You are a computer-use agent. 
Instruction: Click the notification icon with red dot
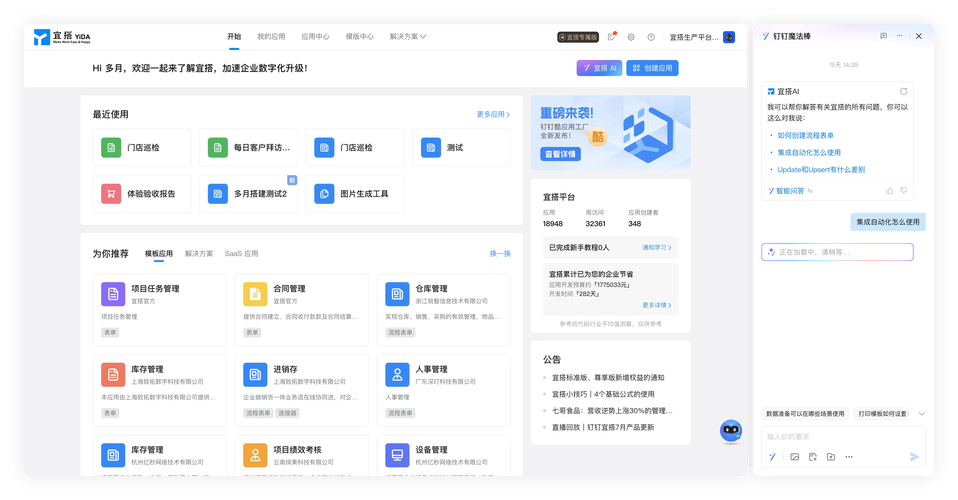[611, 37]
